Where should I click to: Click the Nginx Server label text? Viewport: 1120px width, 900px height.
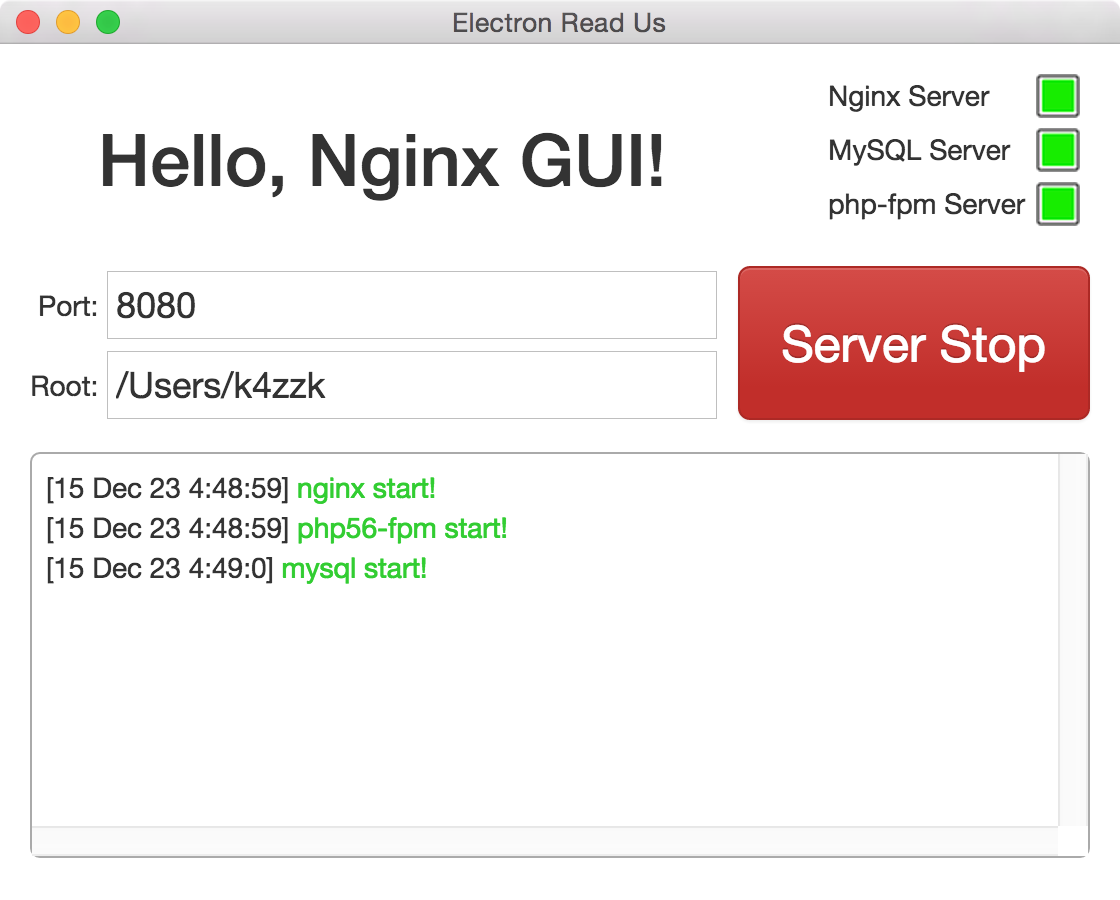[x=907, y=96]
